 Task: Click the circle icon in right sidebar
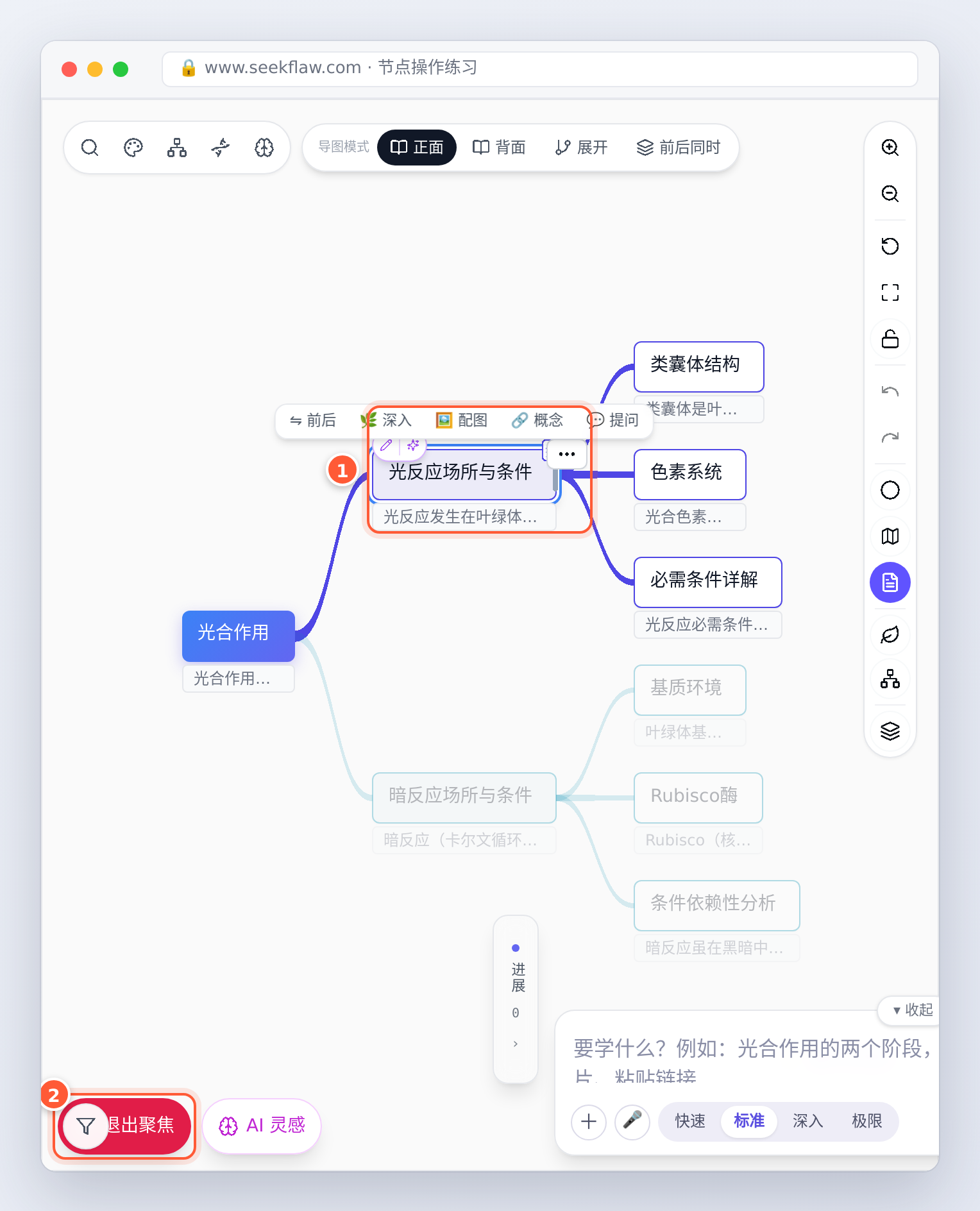click(x=890, y=490)
